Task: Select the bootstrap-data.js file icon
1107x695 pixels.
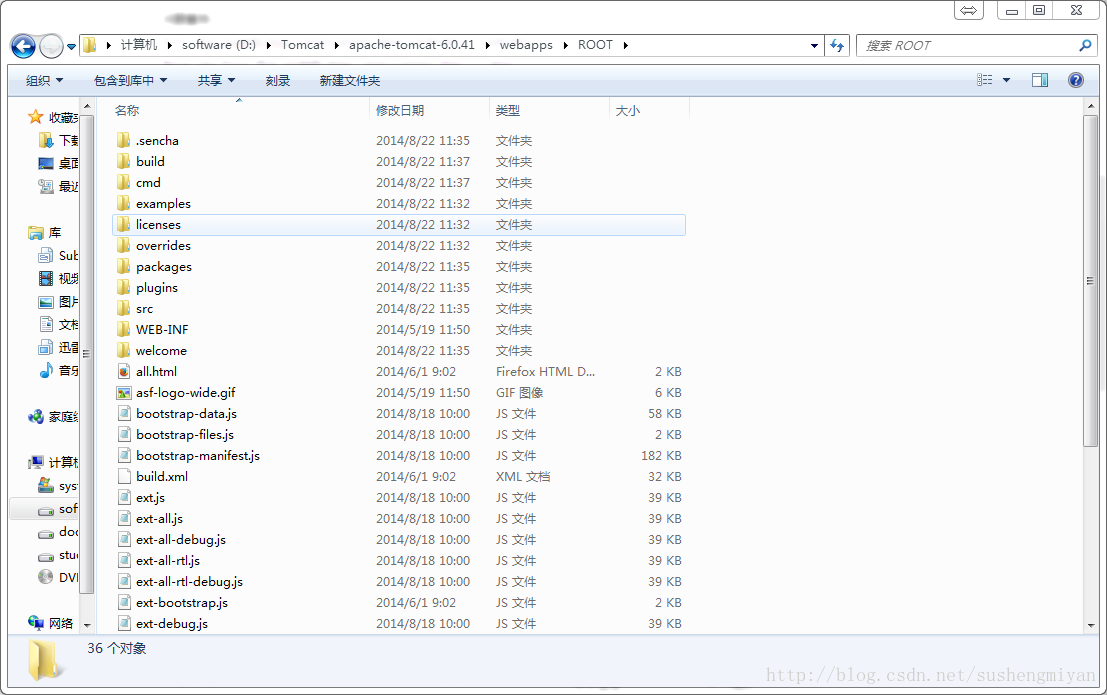Action: tap(124, 413)
